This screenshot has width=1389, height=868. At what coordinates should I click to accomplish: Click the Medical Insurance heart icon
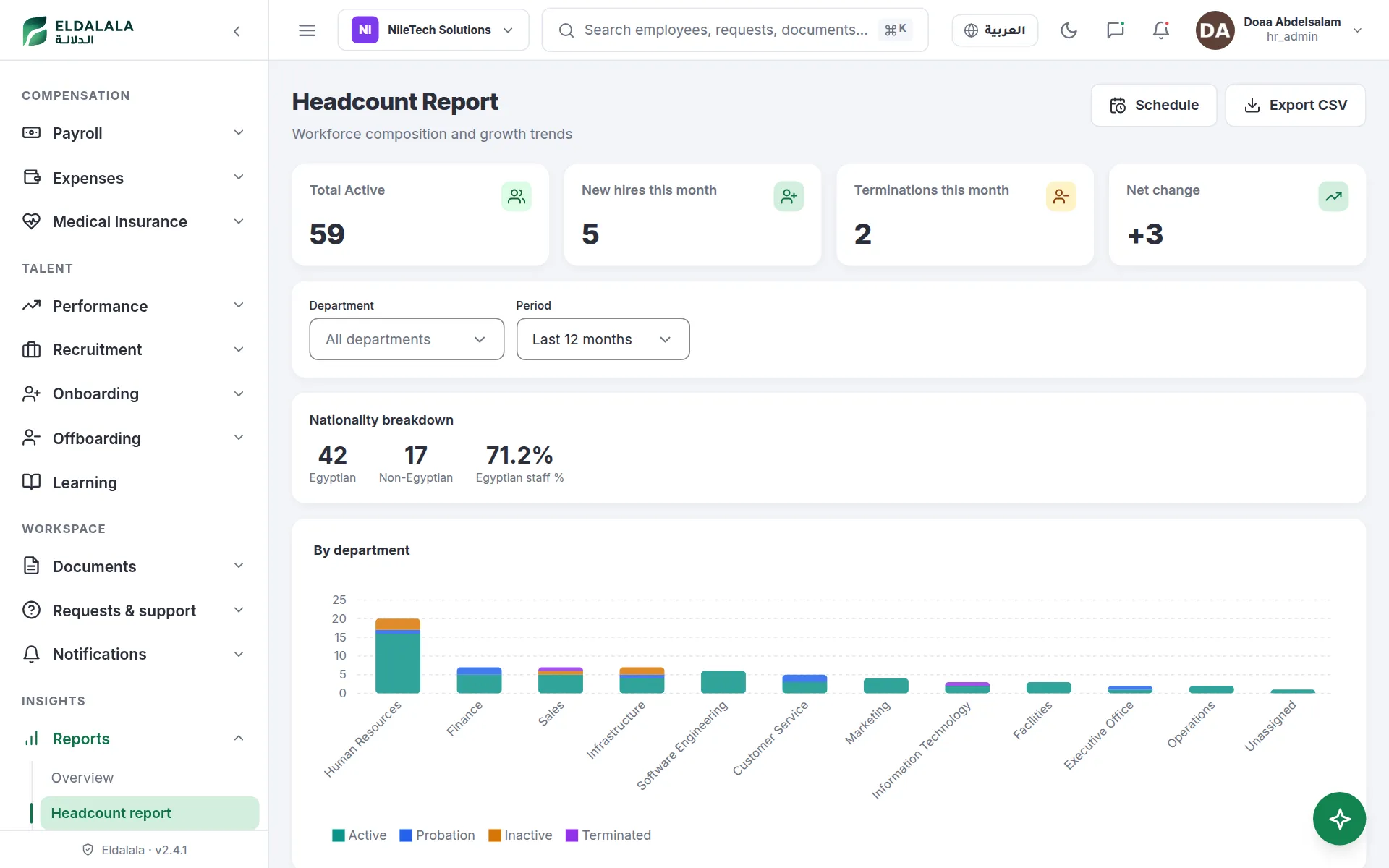pyautogui.click(x=31, y=221)
